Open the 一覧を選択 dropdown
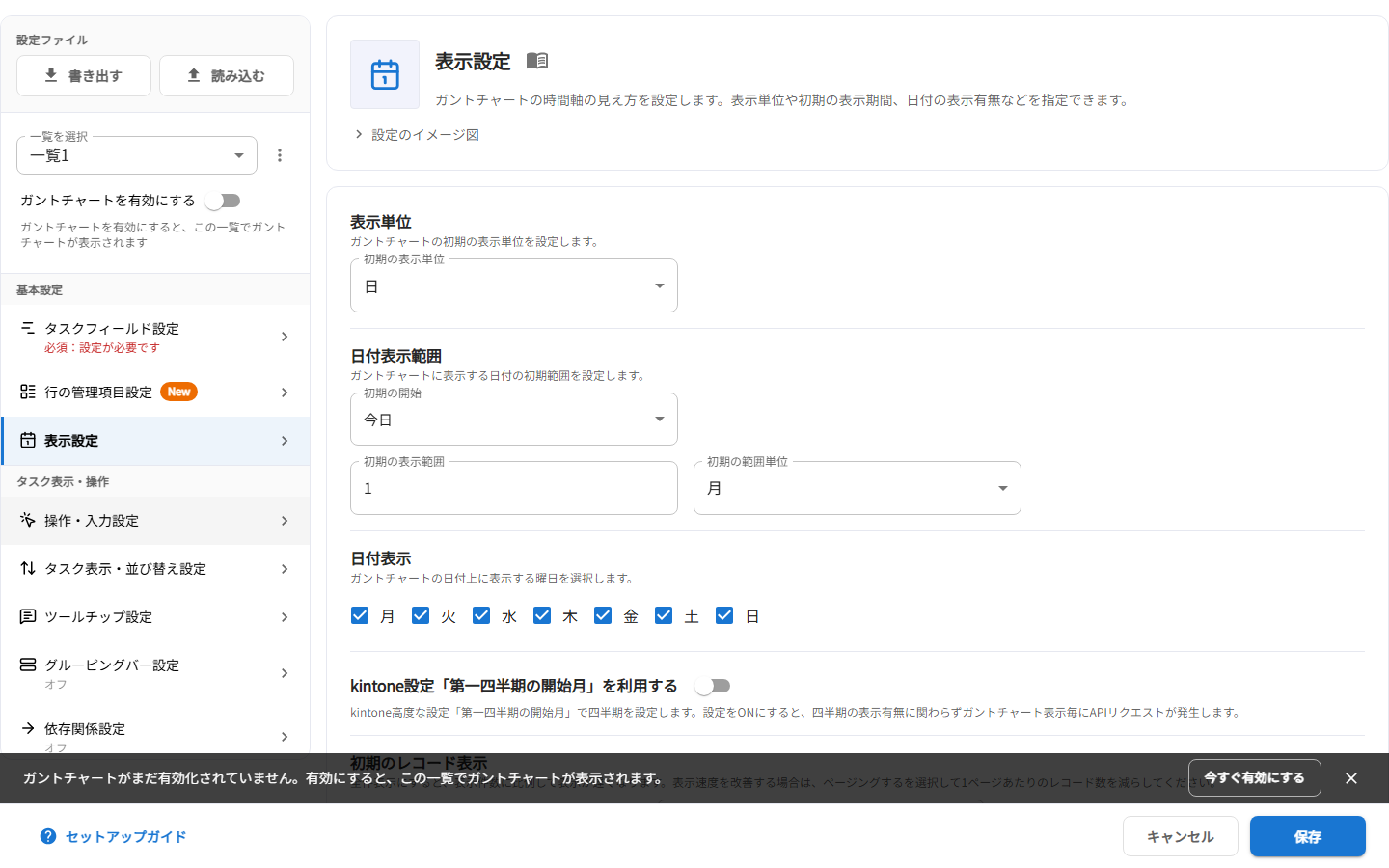This screenshot has width=1389, height=868. click(137, 155)
